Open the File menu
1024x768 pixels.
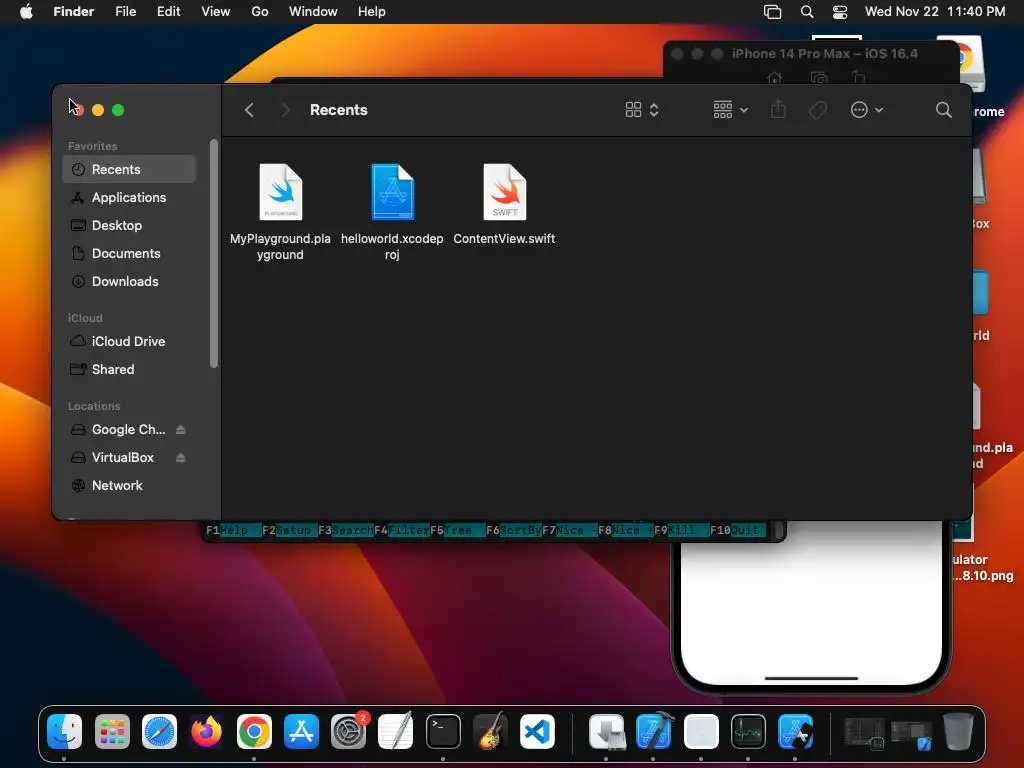[x=125, y=12]
